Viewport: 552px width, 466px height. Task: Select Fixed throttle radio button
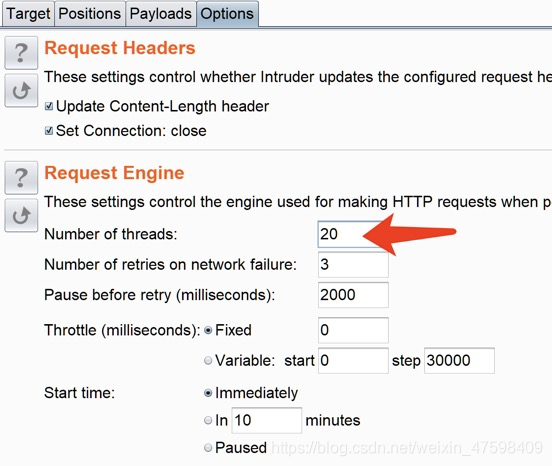pyautogui.click(x=208, y=330)
